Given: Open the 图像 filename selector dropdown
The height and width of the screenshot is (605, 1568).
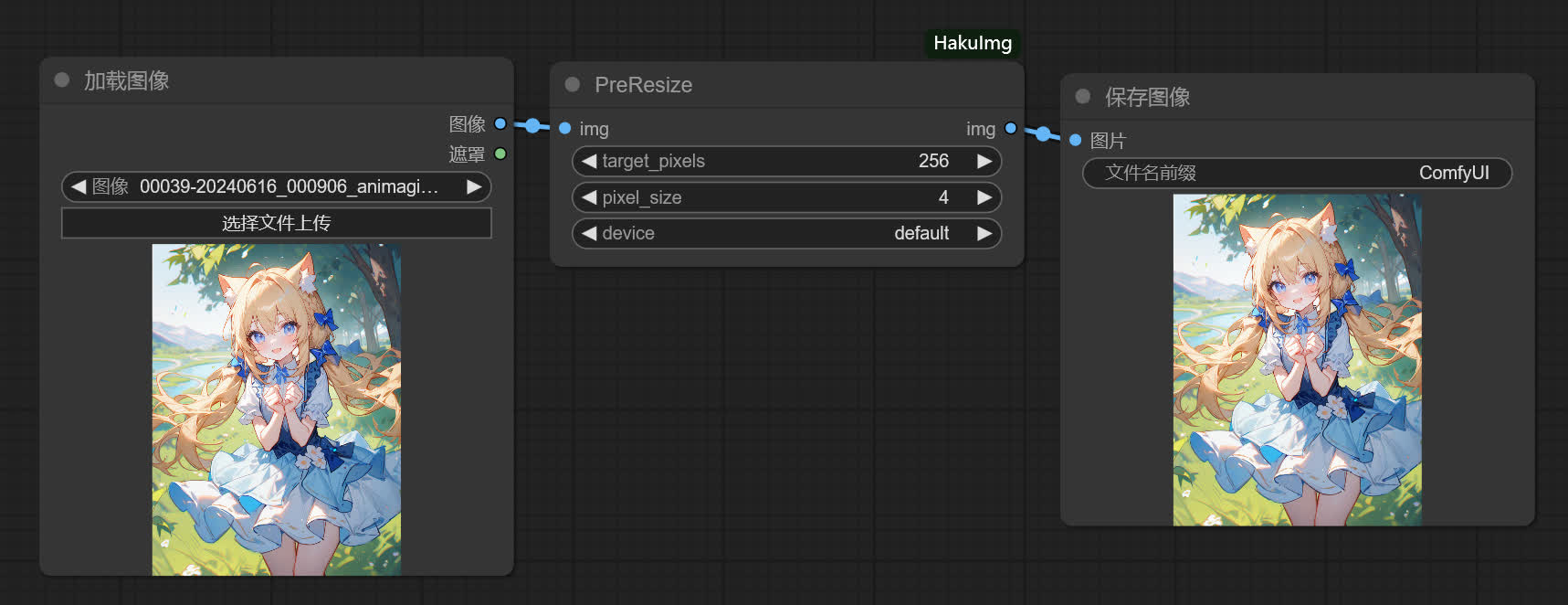Looking at the screenshot, I should point(277,186).
